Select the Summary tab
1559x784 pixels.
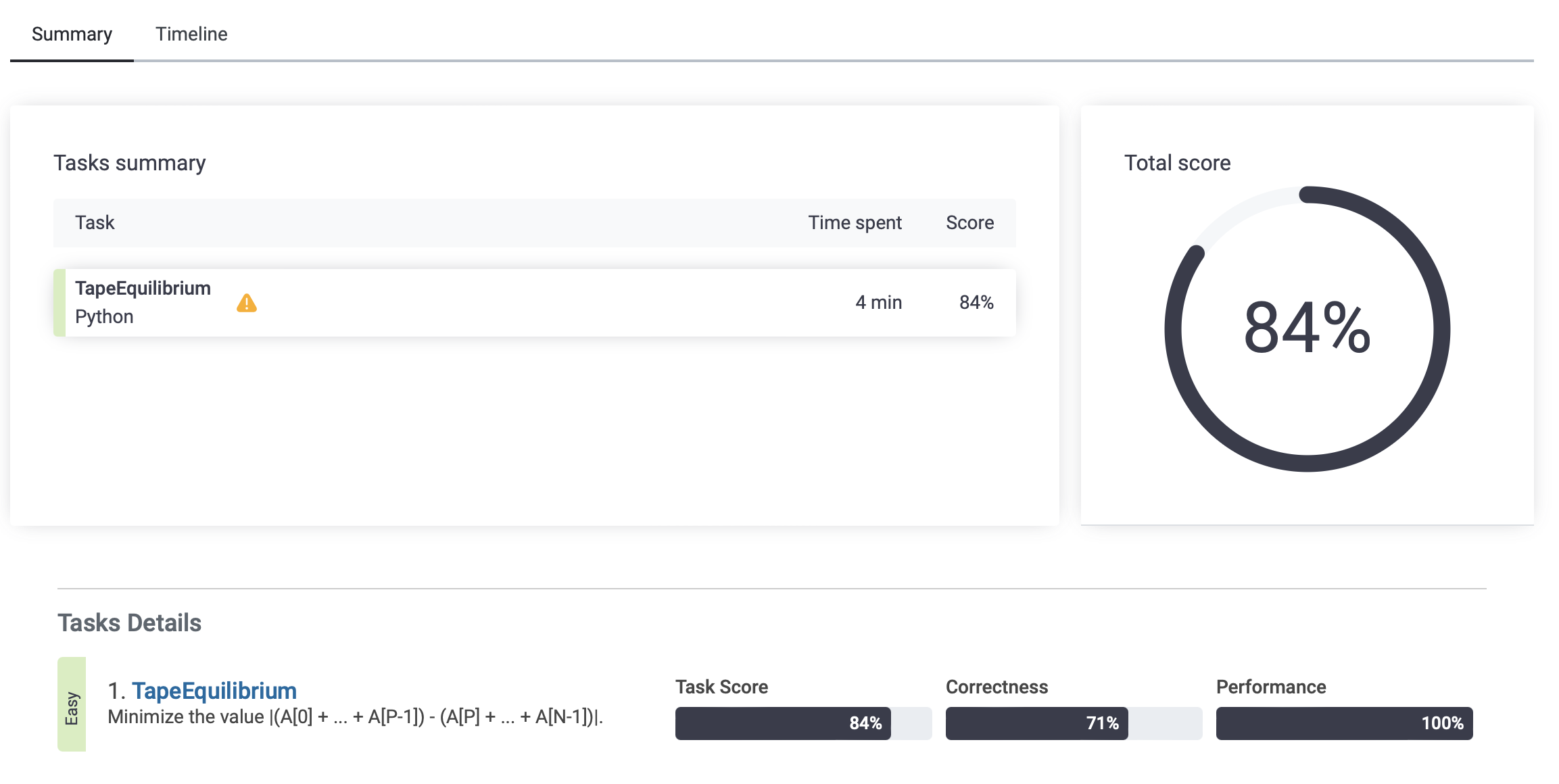click(72, 34)
